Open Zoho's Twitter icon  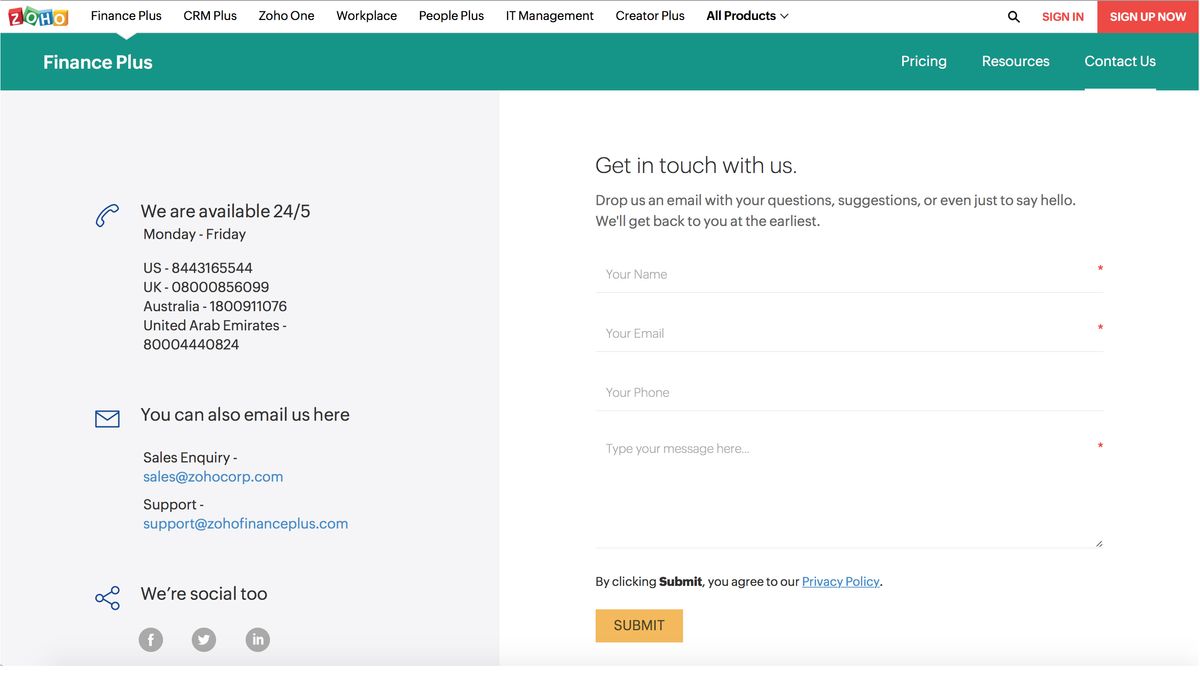click(x=204, y=639)
